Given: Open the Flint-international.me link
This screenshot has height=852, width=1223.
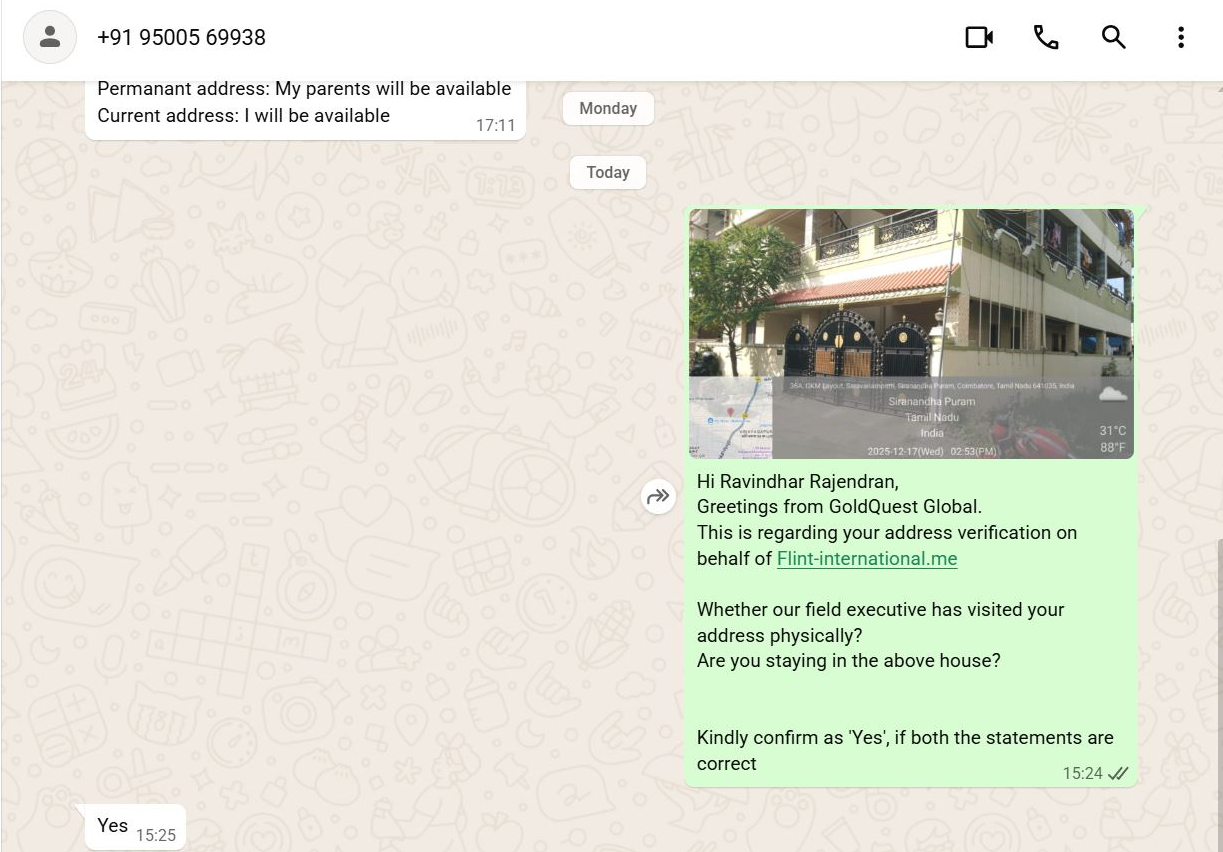Looking at the screenshot, I should pos(867,559).
